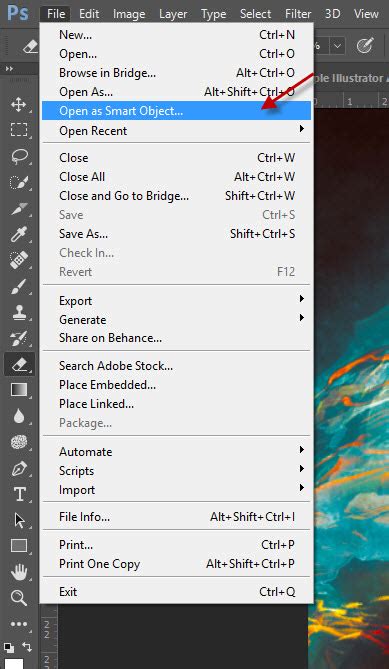The height and width of the screenshot is (669, 389).
Task: Click the foreground color swatch
Action: tap(14, 663)
